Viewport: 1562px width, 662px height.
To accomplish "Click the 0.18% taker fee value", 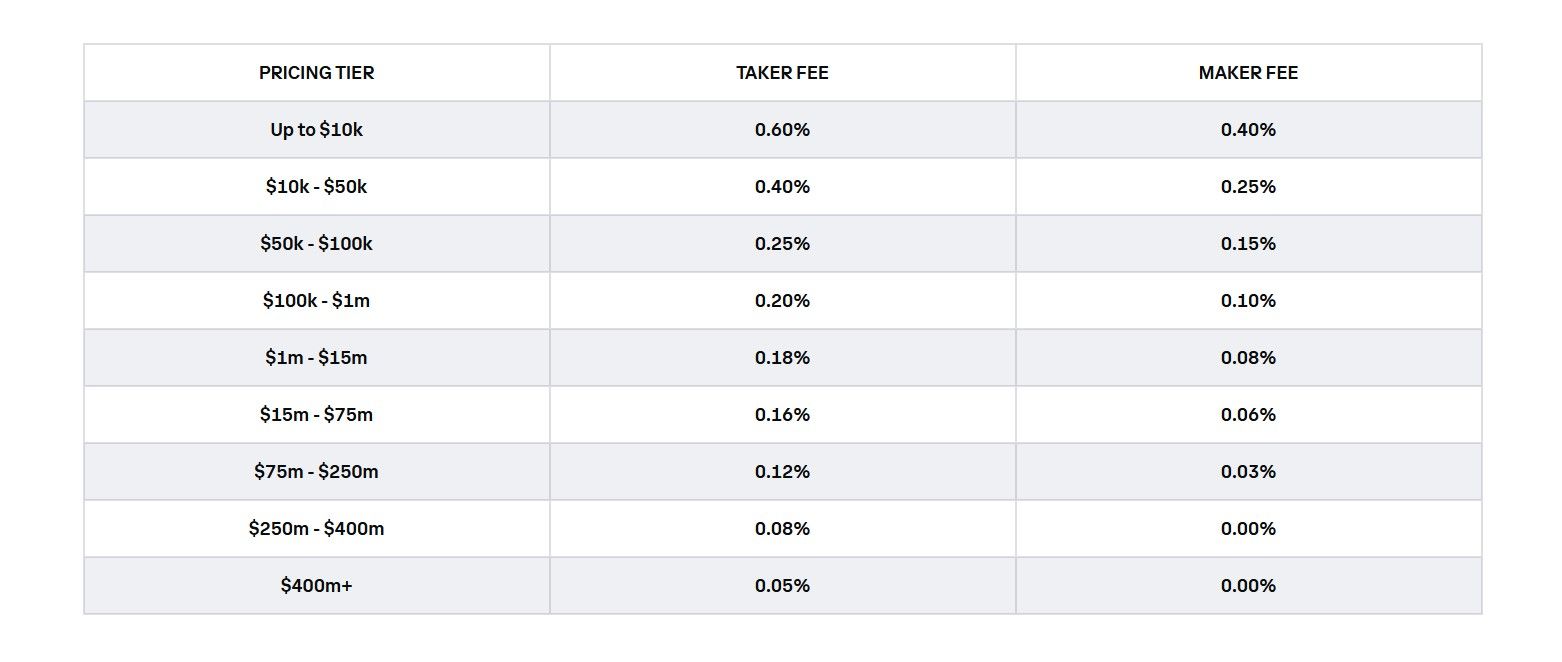I will pos(782,358).
